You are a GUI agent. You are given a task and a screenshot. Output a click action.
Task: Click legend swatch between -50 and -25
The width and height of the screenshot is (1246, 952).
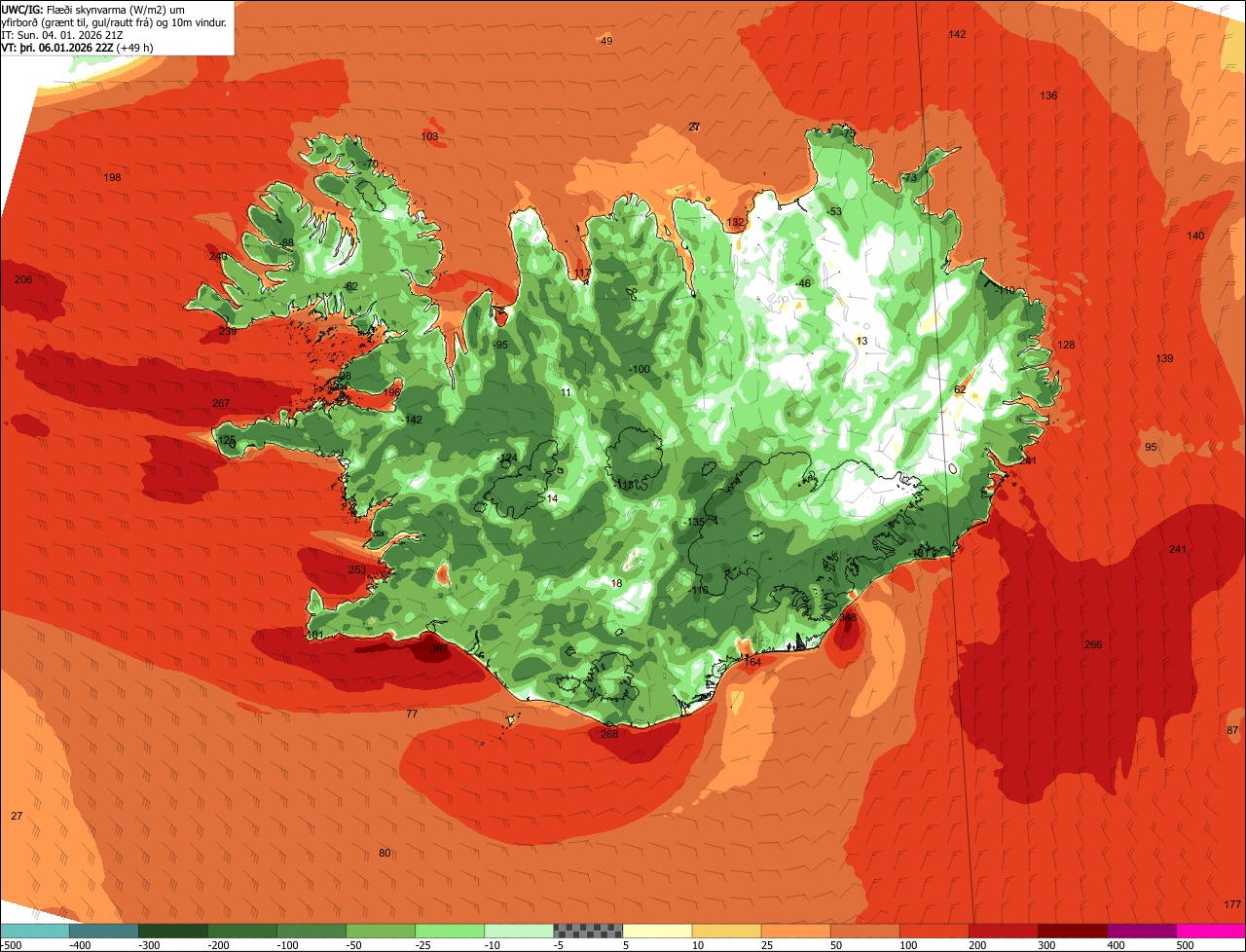[380, 931]
